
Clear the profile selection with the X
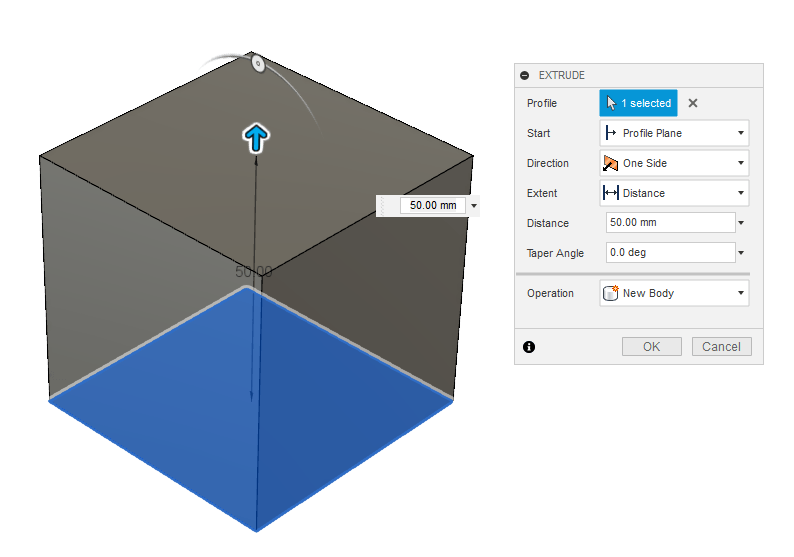(x=693, y=103)
